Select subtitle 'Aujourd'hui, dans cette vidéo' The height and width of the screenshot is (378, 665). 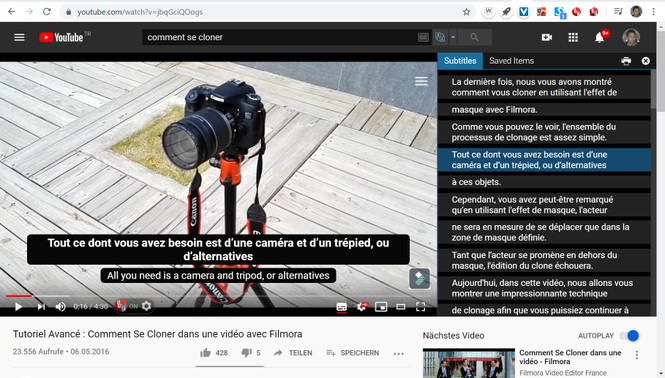[544, 288]
